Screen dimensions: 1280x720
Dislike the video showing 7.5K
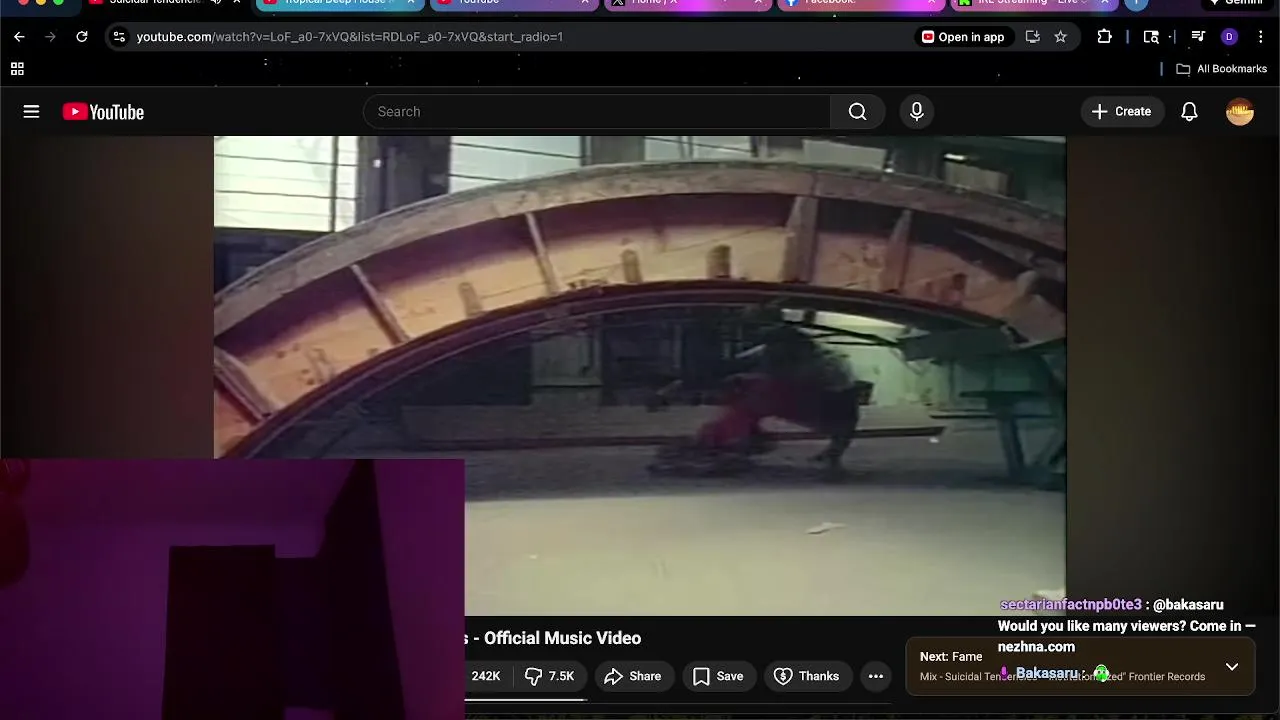pos(550,677)
